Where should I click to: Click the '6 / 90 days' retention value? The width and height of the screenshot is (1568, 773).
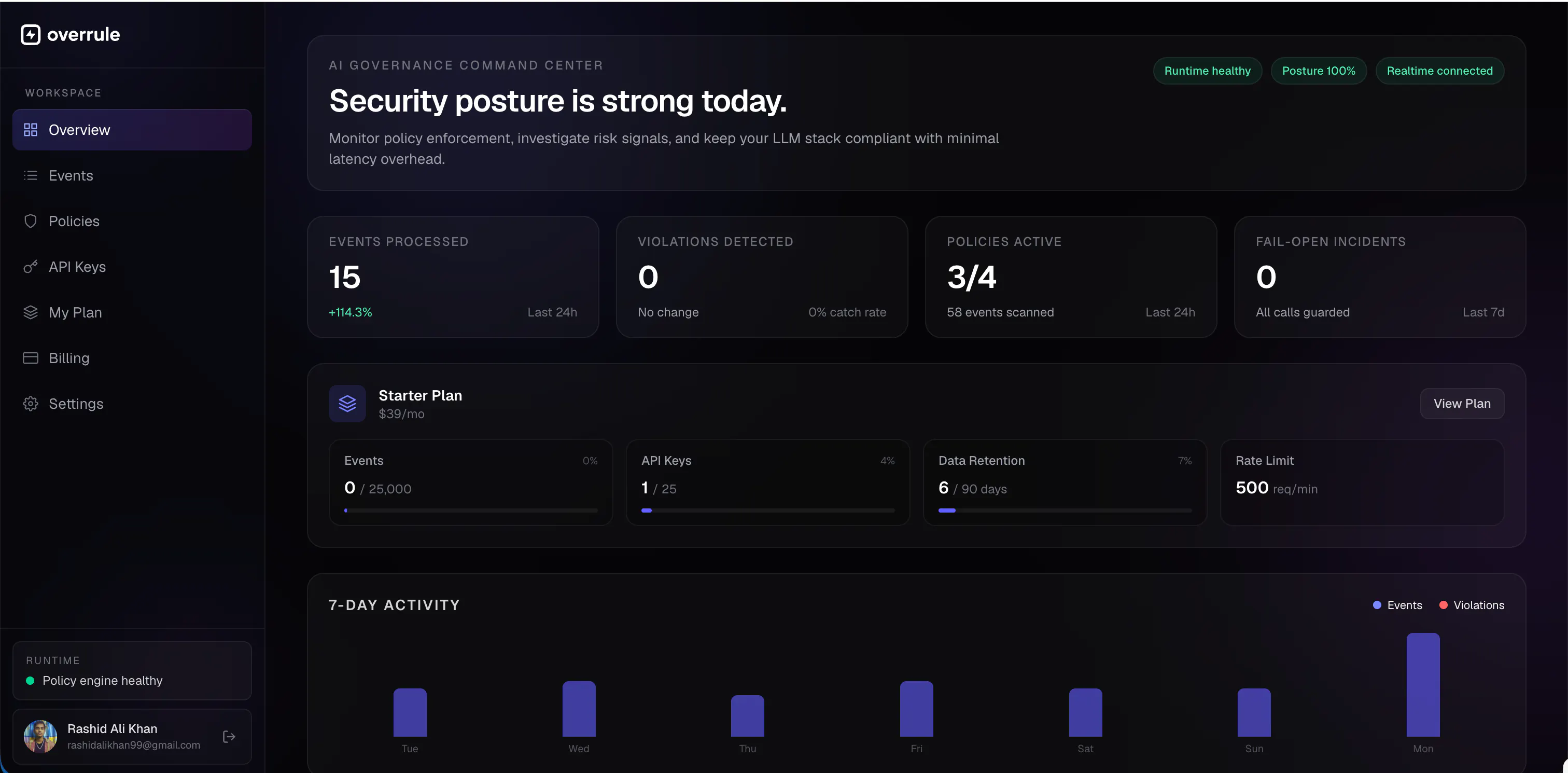(x=972, y=488)
